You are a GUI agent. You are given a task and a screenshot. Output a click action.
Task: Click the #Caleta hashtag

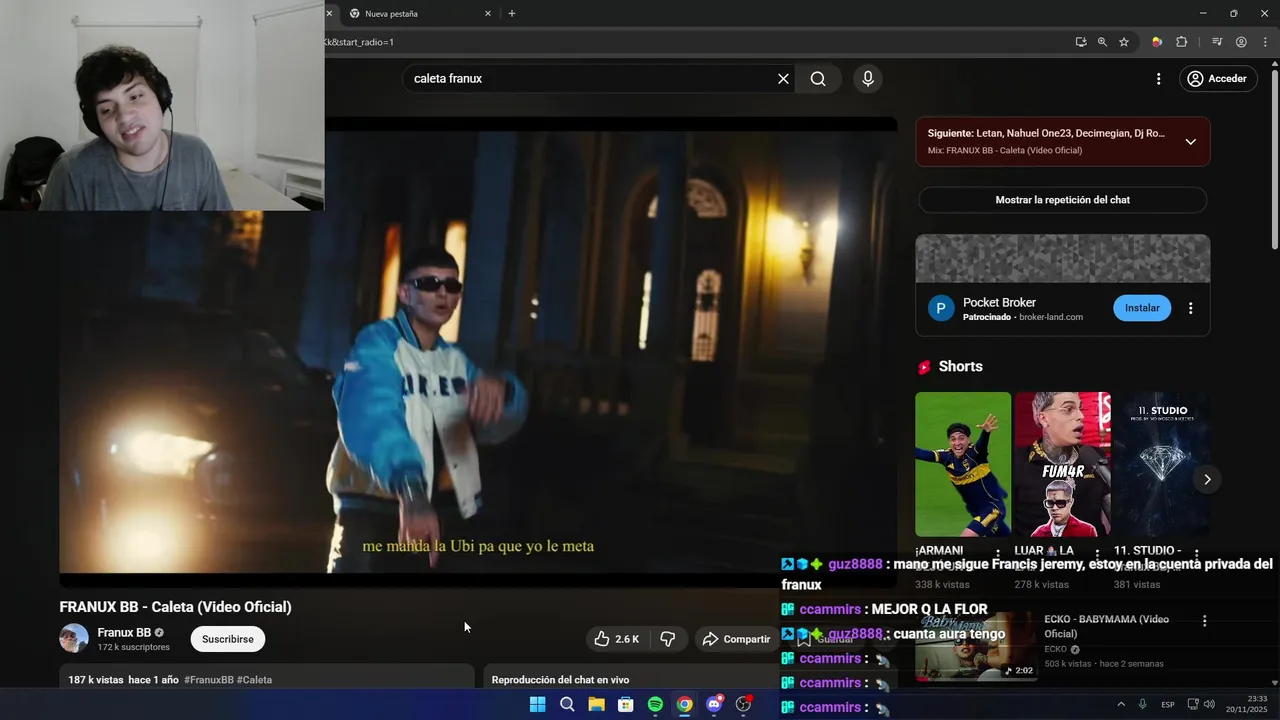pyautogui.click(x=254, y=680)
